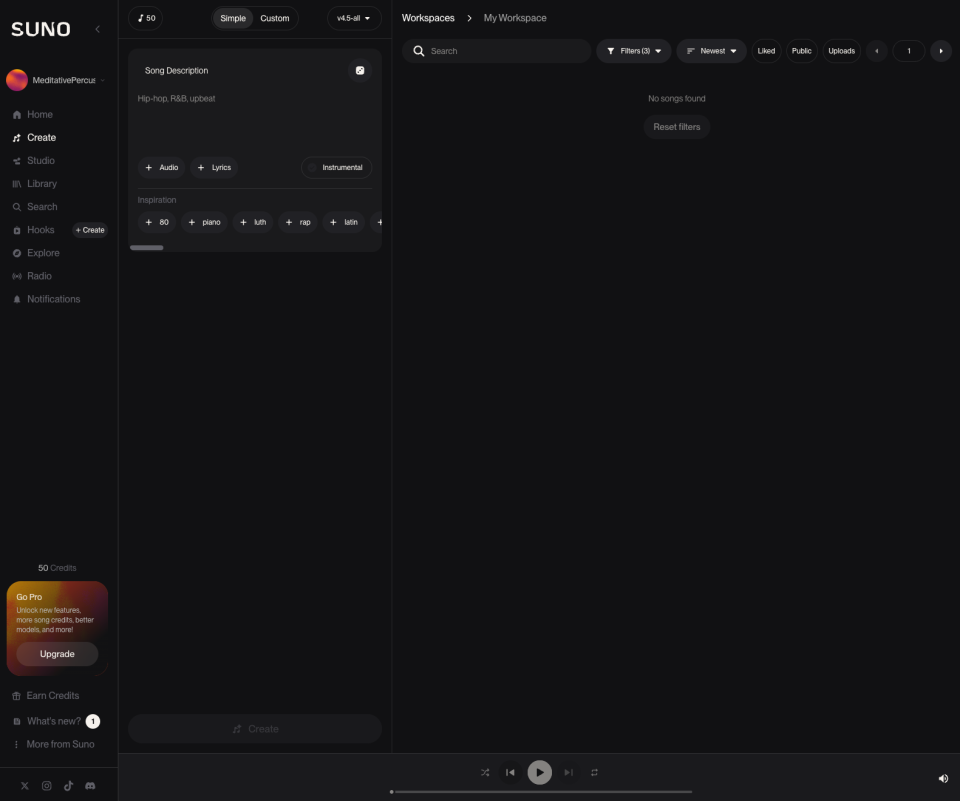The width and height of the screenshot is (960, 801).
Task: Open Earn Credits
Action: click(x=46, y=696)
